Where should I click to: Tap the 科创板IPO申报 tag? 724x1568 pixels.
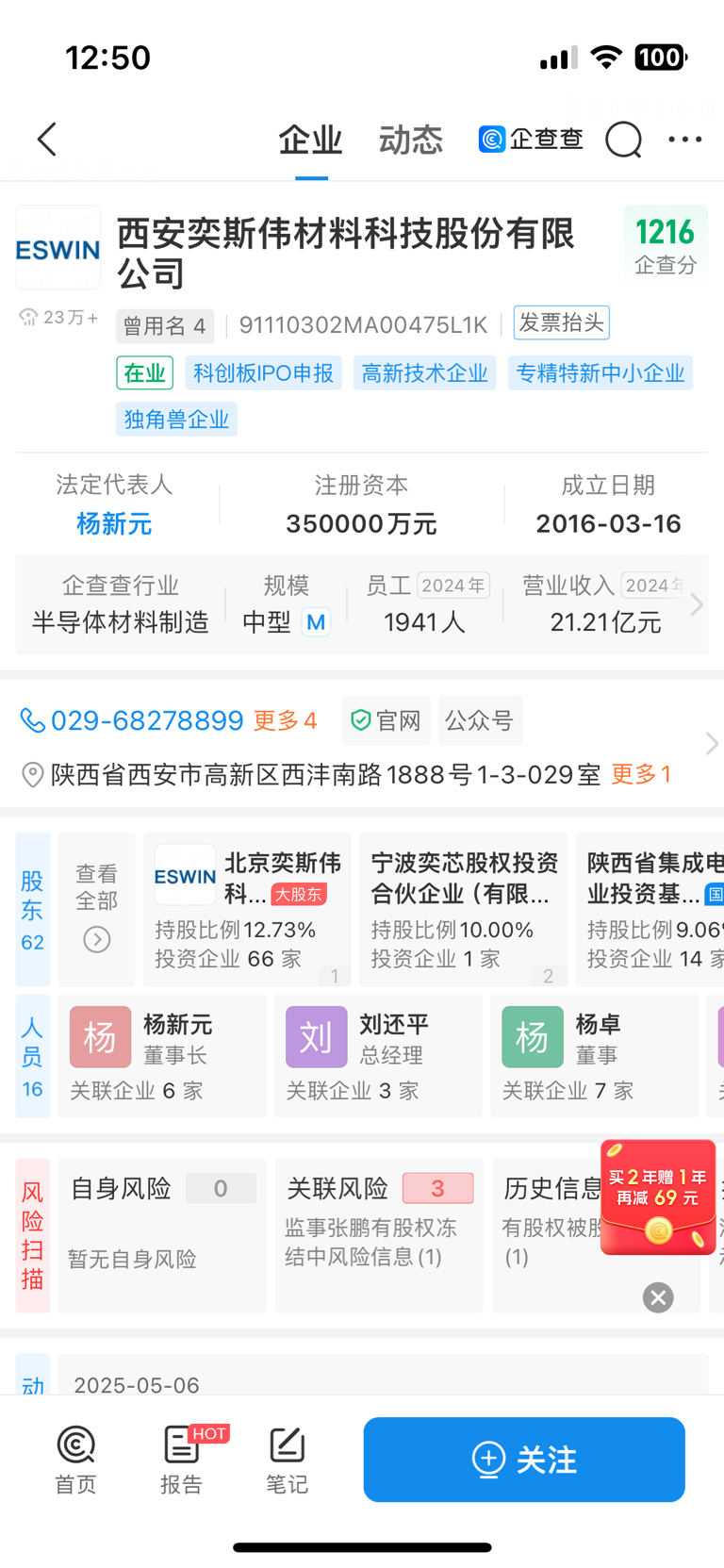pos(264,373)
